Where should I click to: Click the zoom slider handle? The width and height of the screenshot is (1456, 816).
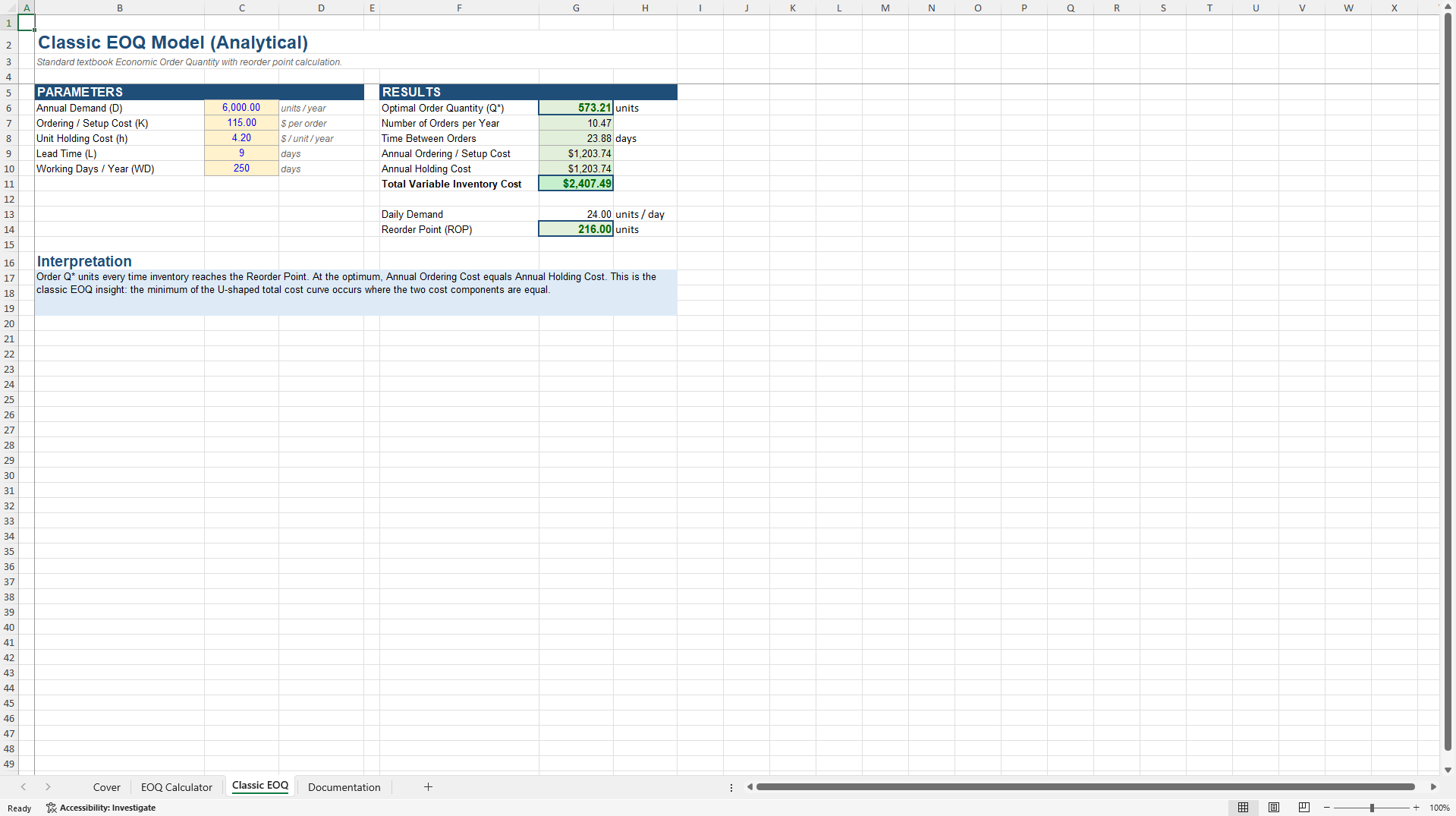coord(1372,808)
